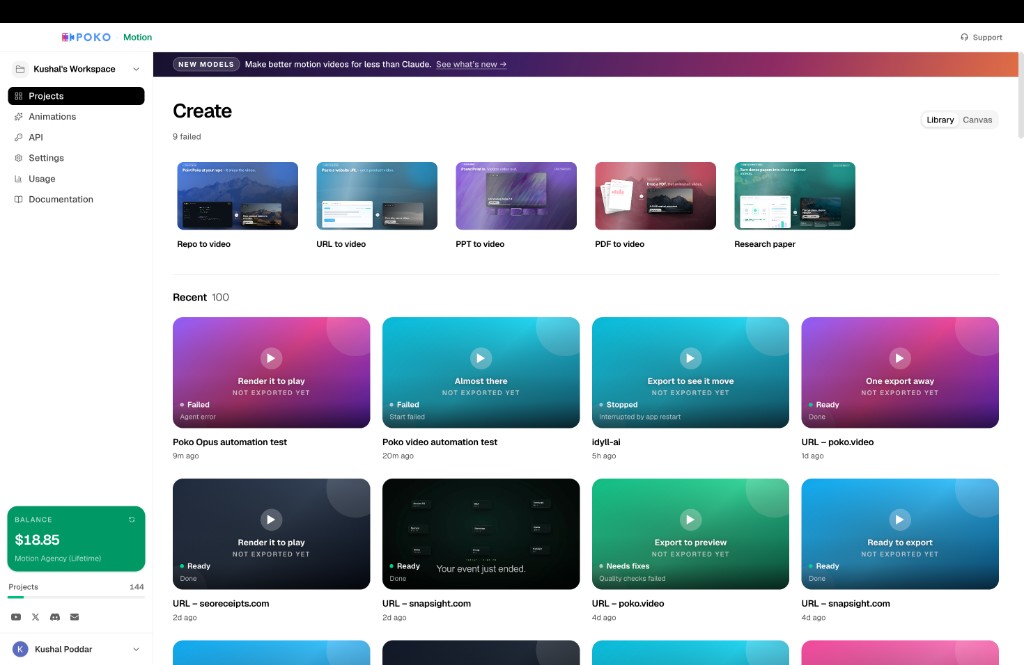Open the email envelope icon

[74, 617]
